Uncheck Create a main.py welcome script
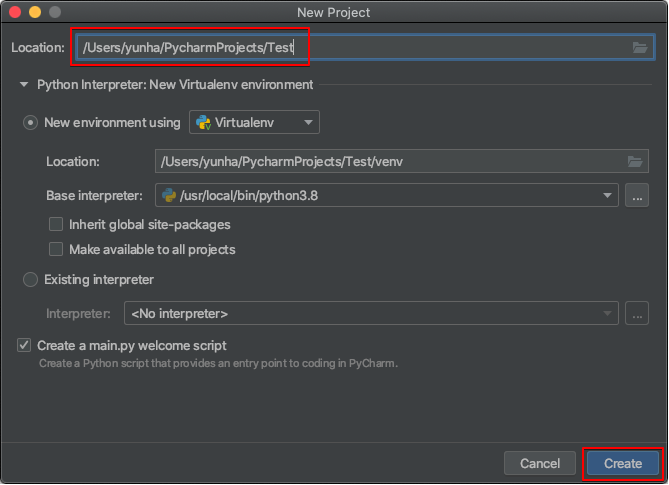 pyautogui.click(x=24, y=345)
